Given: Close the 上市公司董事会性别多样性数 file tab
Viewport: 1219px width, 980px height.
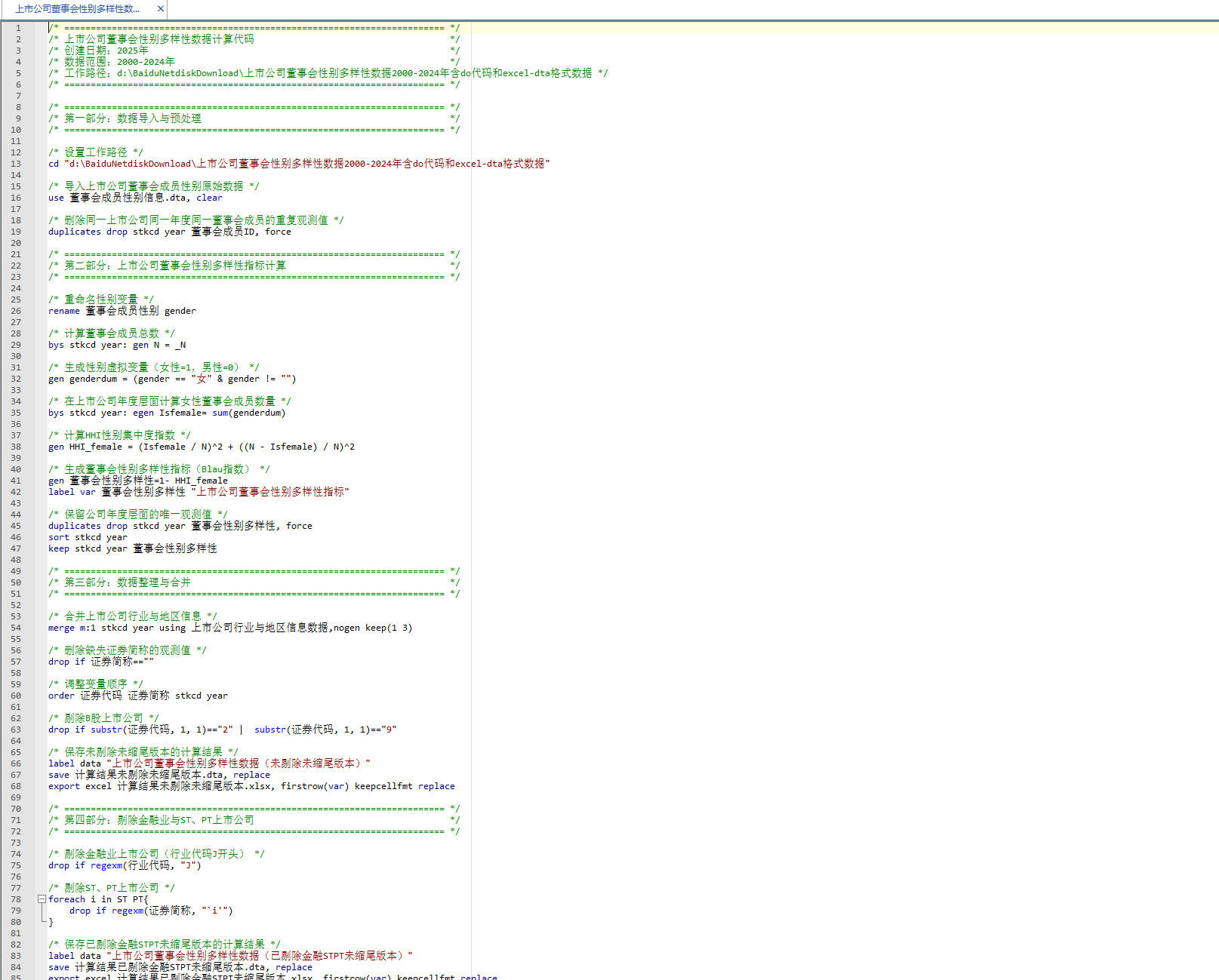Looking at the screenshot, I should (x=160, y=9).
